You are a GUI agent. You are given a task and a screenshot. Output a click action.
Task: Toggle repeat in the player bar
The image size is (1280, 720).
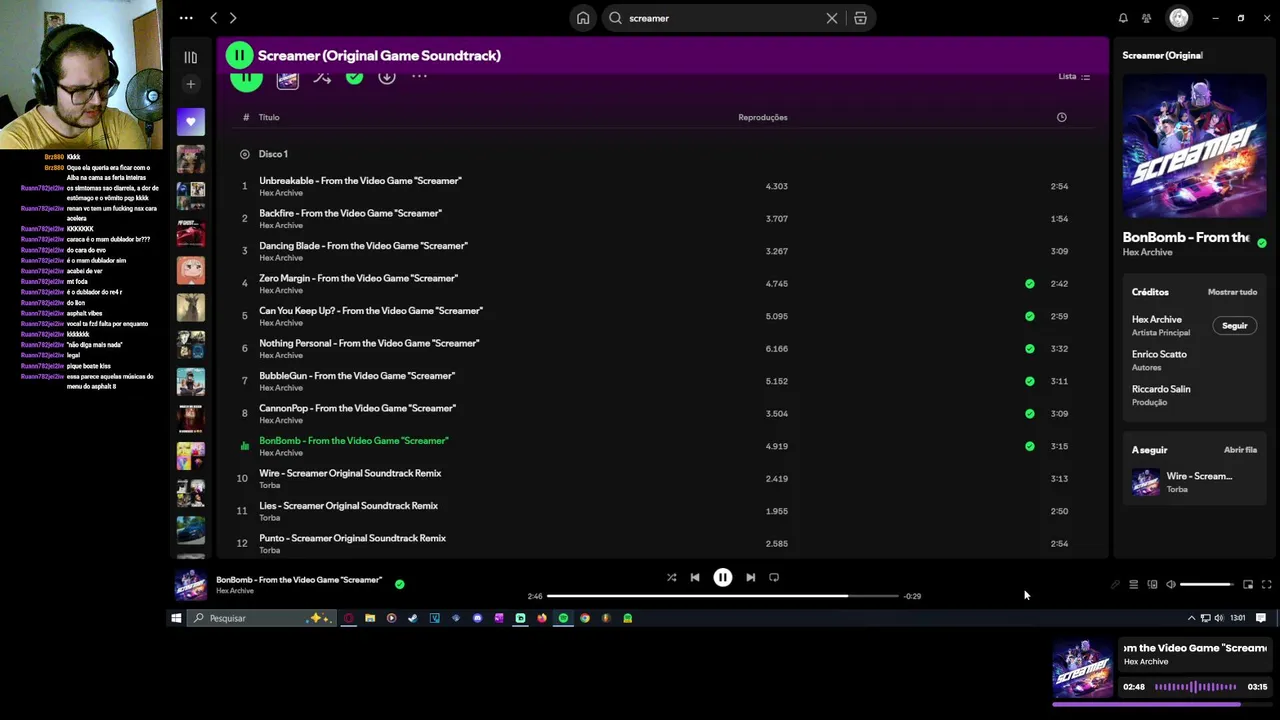774,577
